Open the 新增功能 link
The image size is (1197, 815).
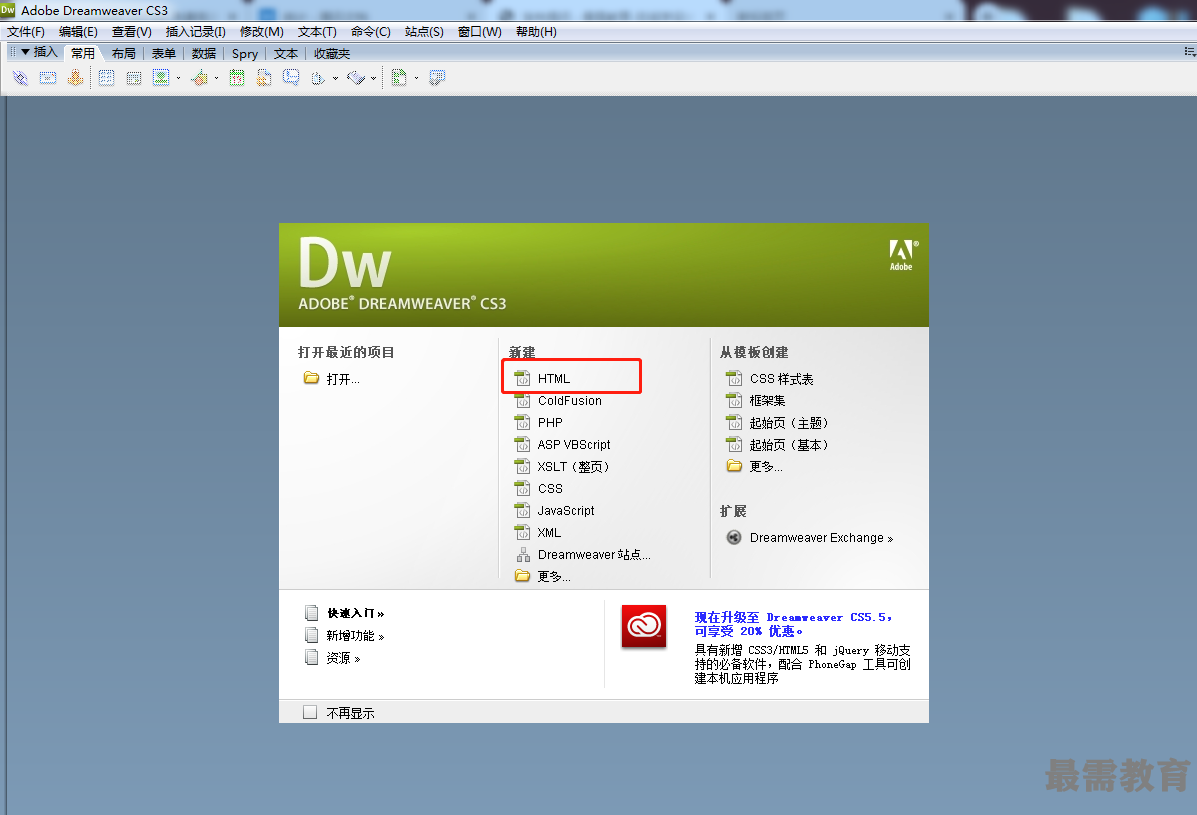355,635
